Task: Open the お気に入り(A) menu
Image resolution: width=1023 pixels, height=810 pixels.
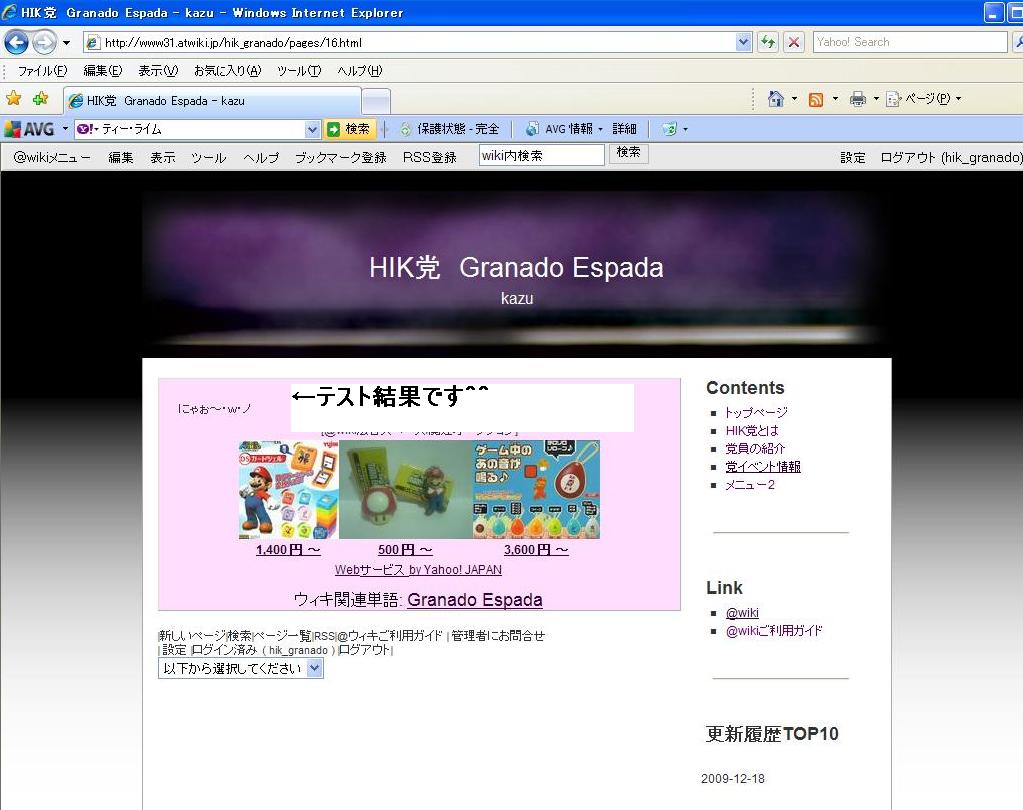Action: pos(227,71)
